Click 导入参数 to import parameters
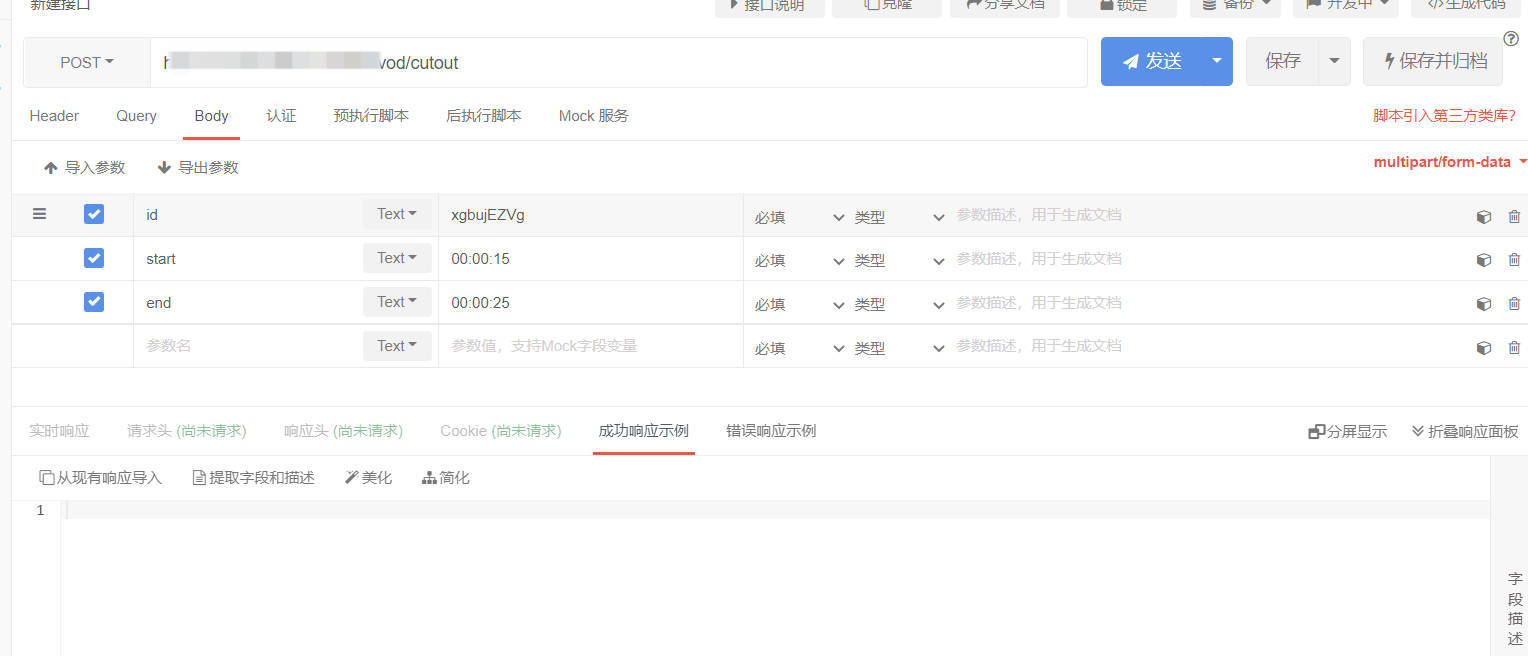 pos(85,168)
